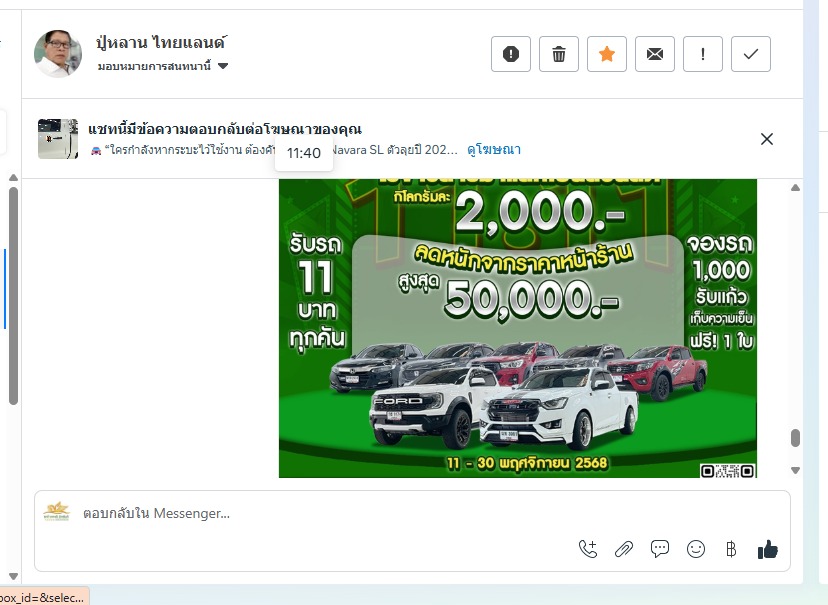828x605 pixels.
Task: Click chat scrollbar down arrow on right
Action: pyautogui.click(x=795, y=470)
